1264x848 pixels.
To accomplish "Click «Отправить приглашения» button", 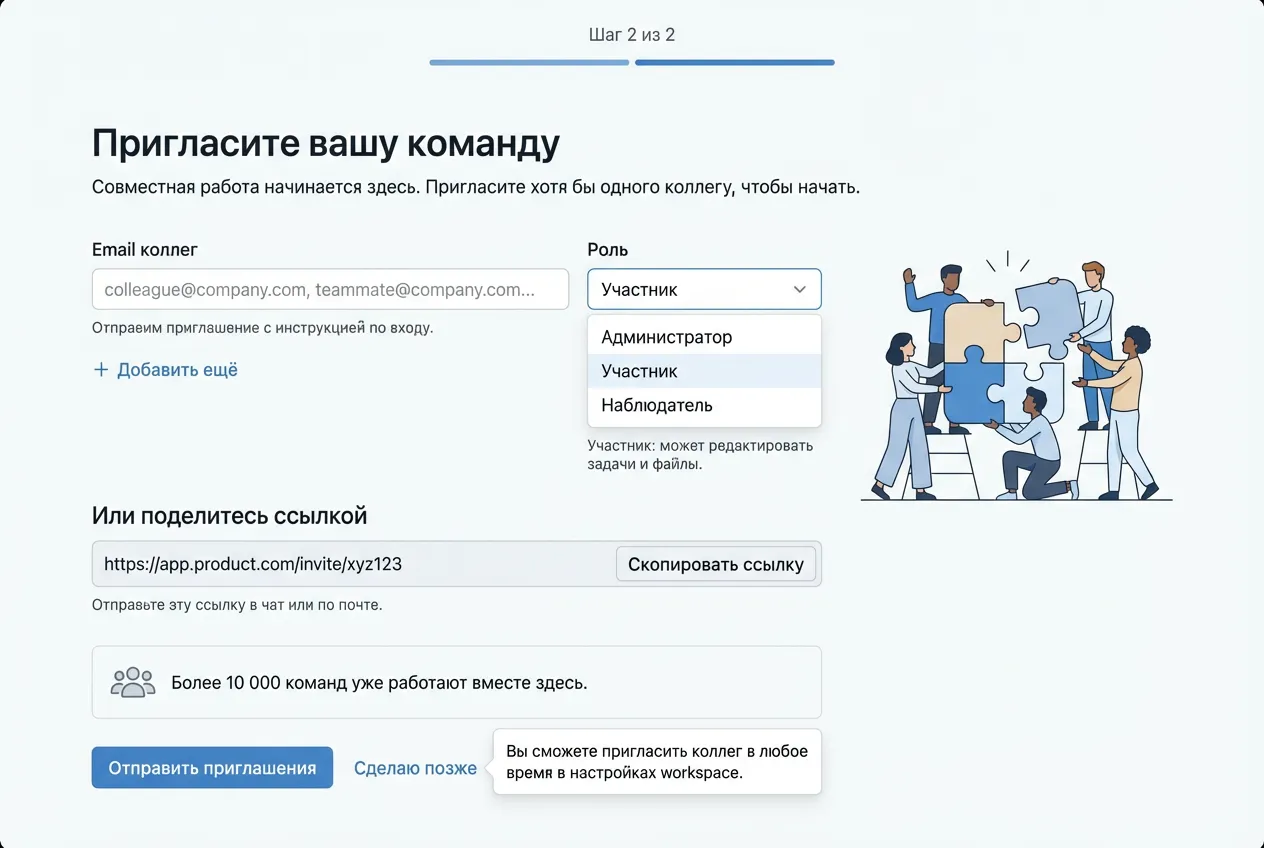I will point(212,768).
